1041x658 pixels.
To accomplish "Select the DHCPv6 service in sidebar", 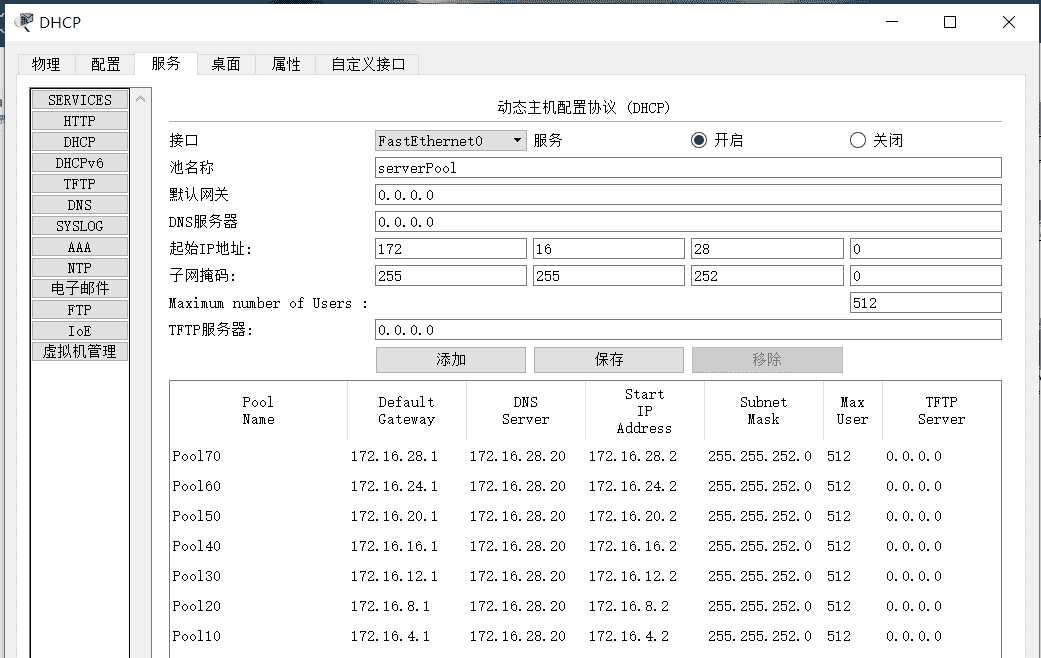I will tap(79, 162).
